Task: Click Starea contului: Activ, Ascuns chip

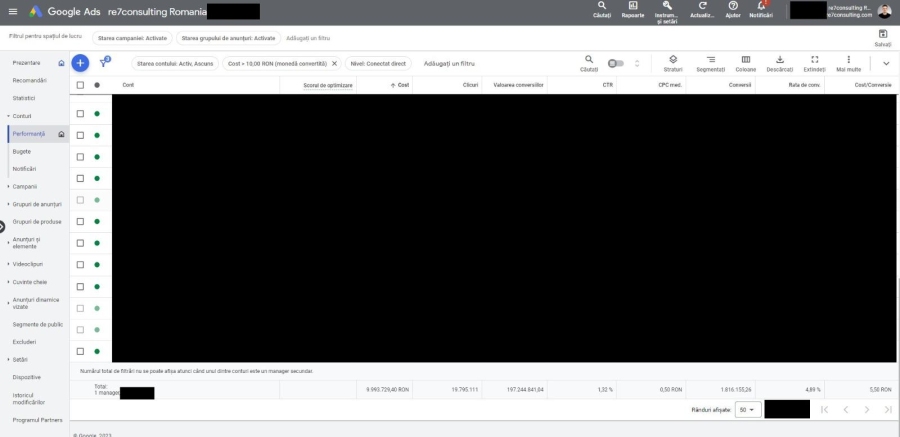Action: [175, 64]
